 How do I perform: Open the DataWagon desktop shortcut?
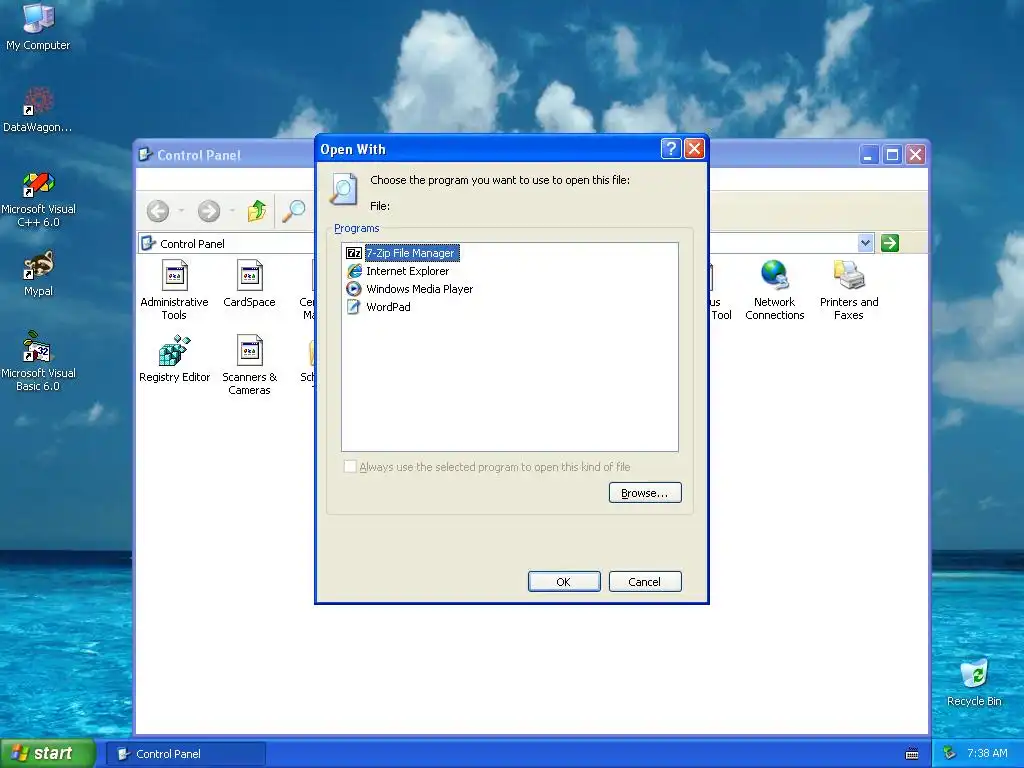(38, 110)
